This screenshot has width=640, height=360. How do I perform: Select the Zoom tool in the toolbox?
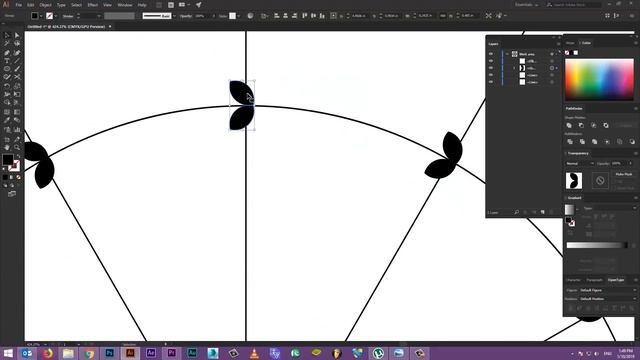pyautogui.click(x=17, y=147)
